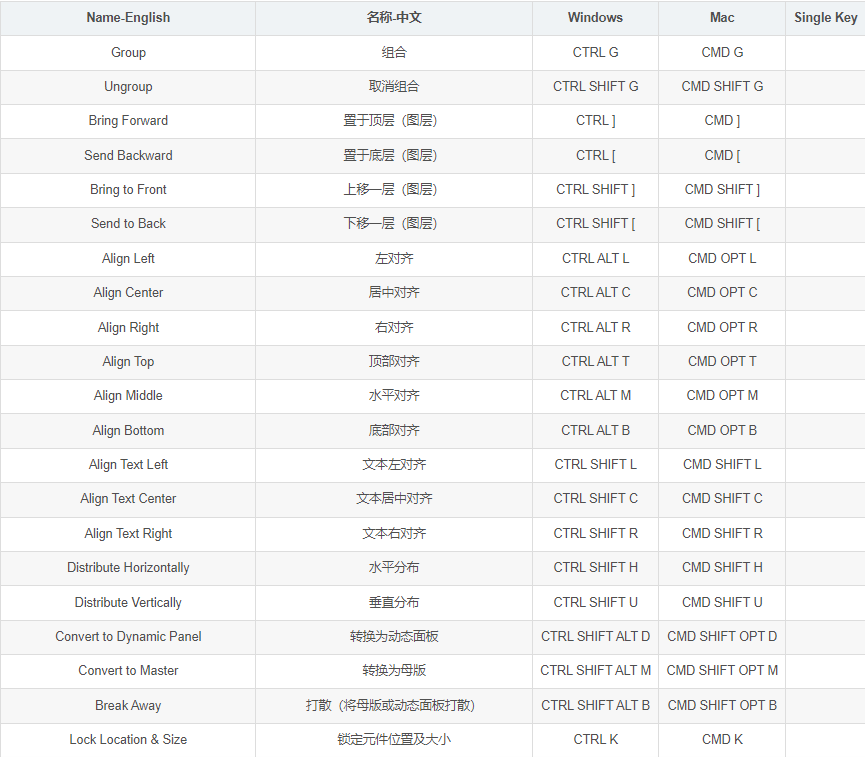Select the Bring Forward row label
The height and width of the screenshot is (757, 865).
128,120
